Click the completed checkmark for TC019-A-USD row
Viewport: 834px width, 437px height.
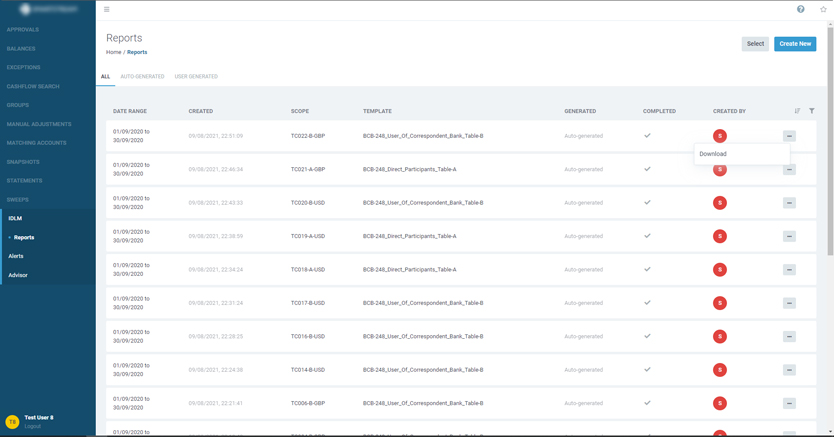coord(647,236)
